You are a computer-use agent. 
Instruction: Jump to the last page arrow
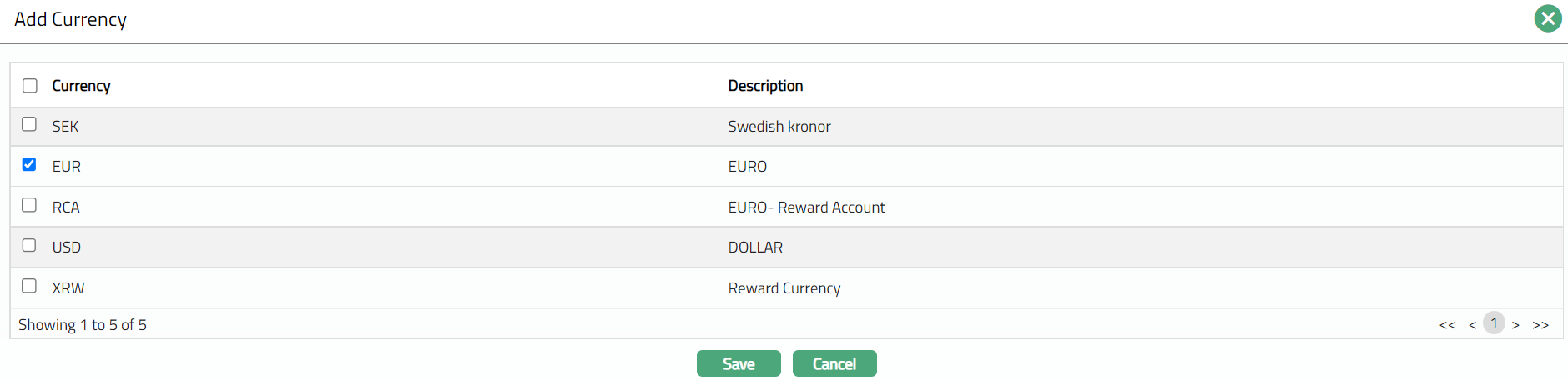[x=1540, y=325]
